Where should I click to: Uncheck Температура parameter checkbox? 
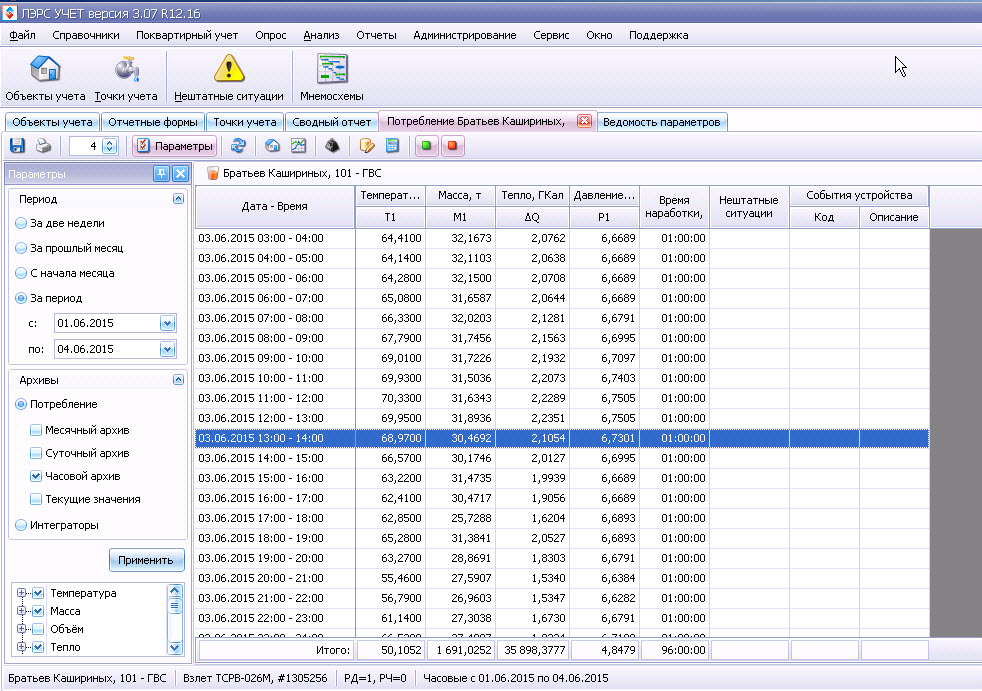tap(38, 593)
